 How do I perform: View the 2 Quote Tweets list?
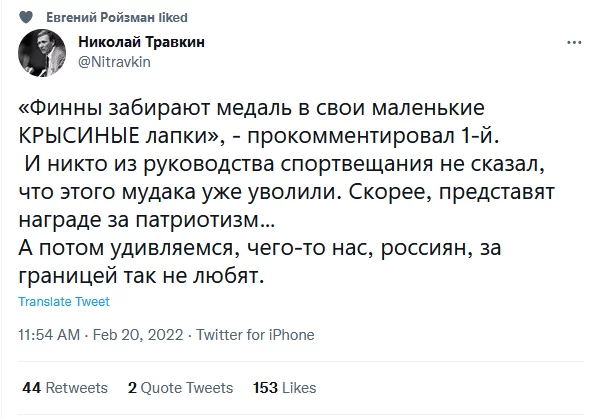[x=180, y=388]
